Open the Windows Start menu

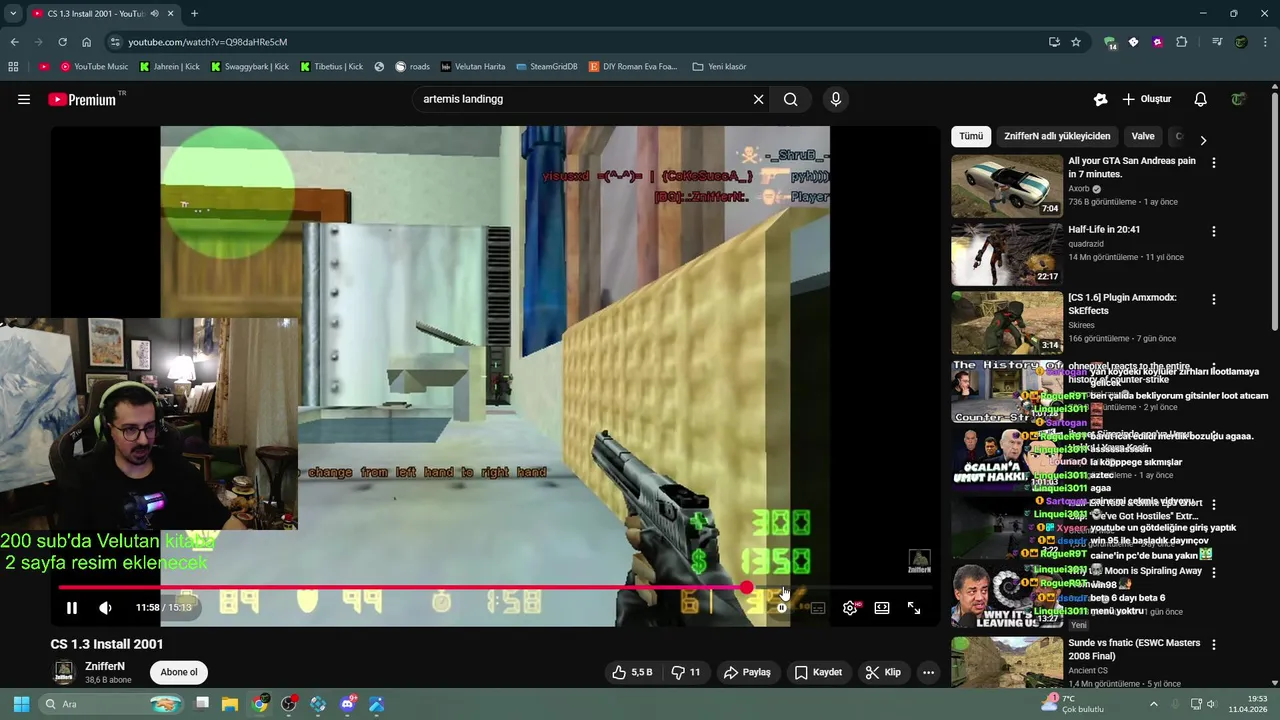21,704
